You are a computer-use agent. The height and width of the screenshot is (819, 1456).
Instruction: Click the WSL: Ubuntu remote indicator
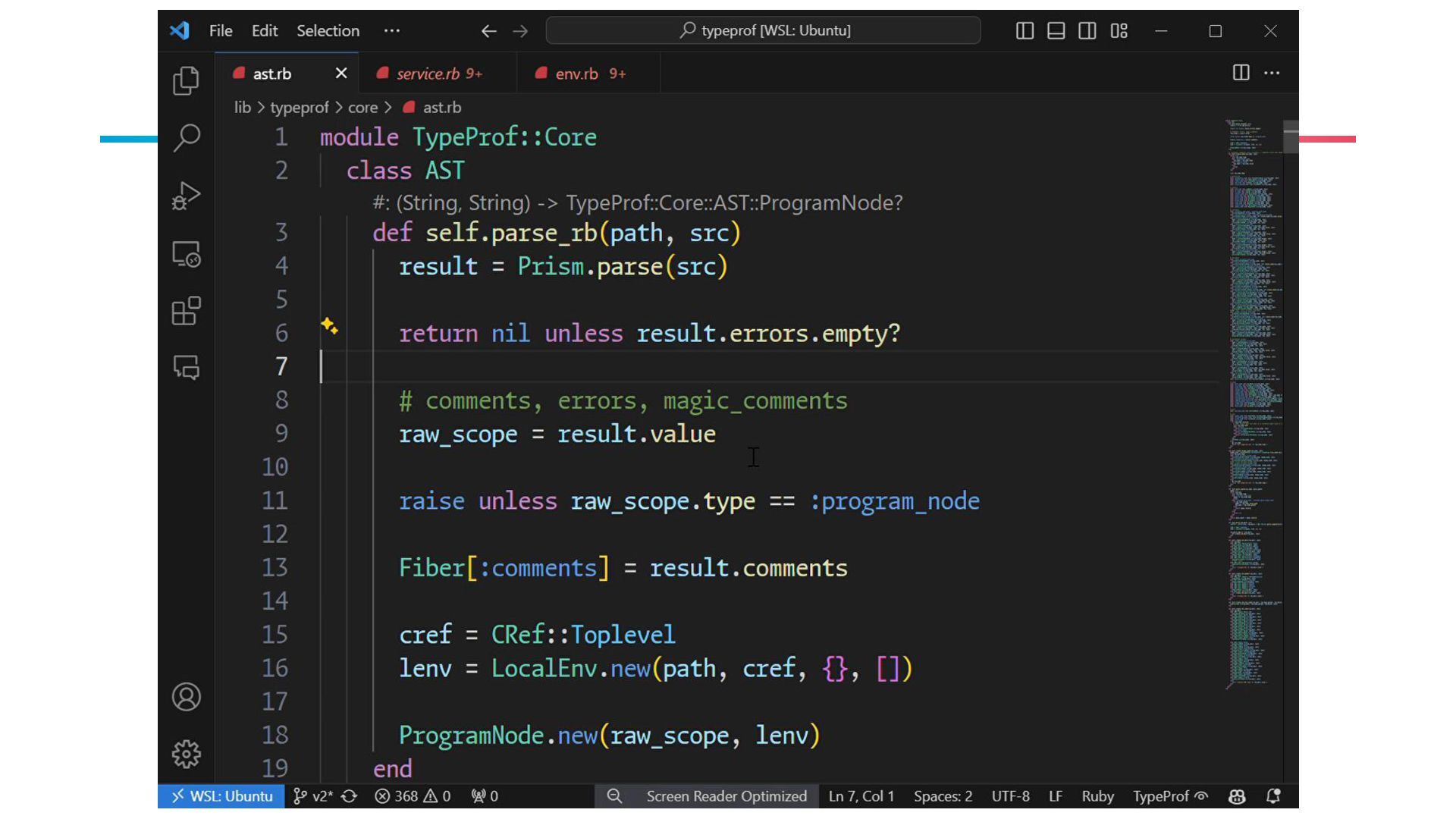[221, 796]
